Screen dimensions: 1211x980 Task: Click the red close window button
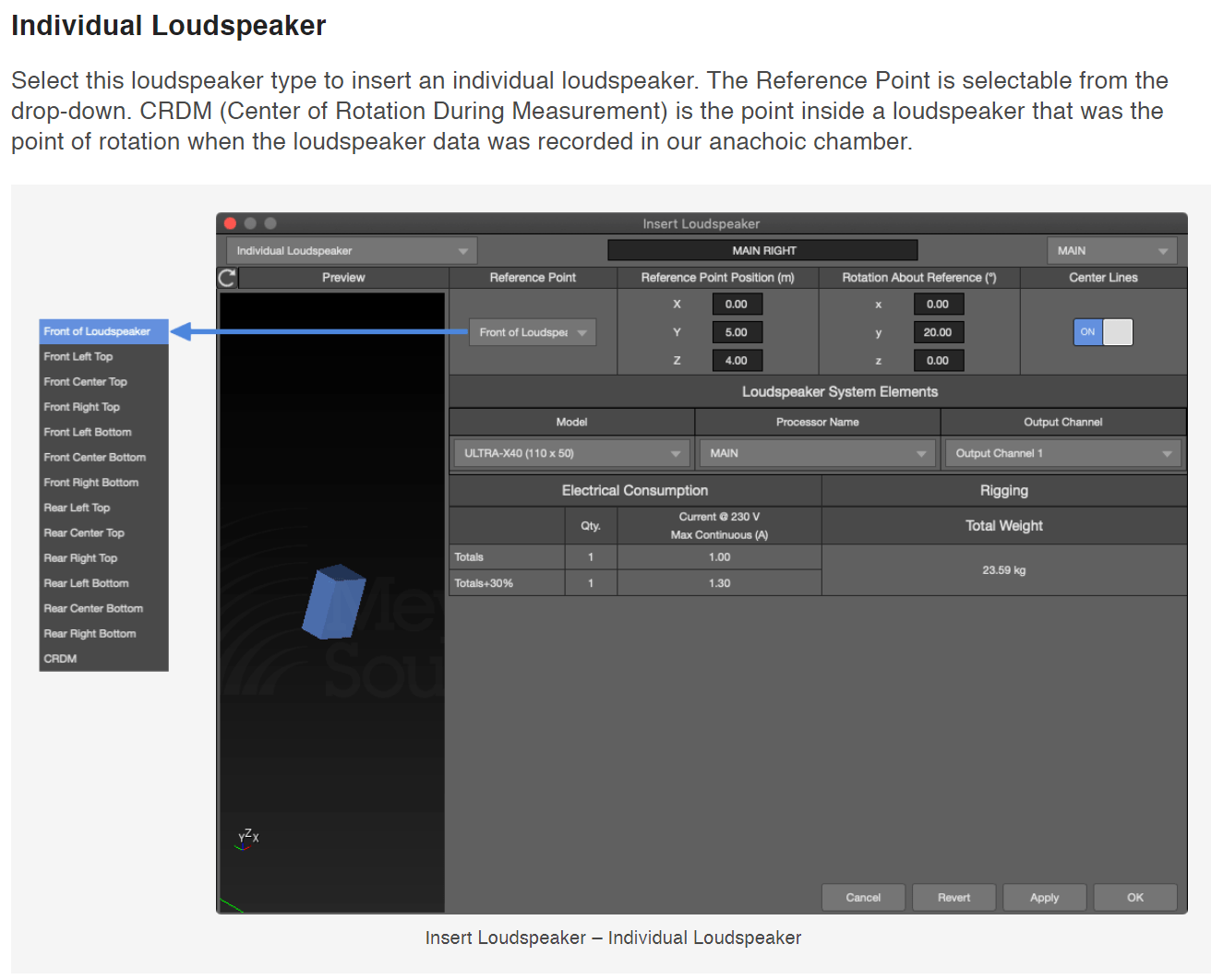[230, 223]
